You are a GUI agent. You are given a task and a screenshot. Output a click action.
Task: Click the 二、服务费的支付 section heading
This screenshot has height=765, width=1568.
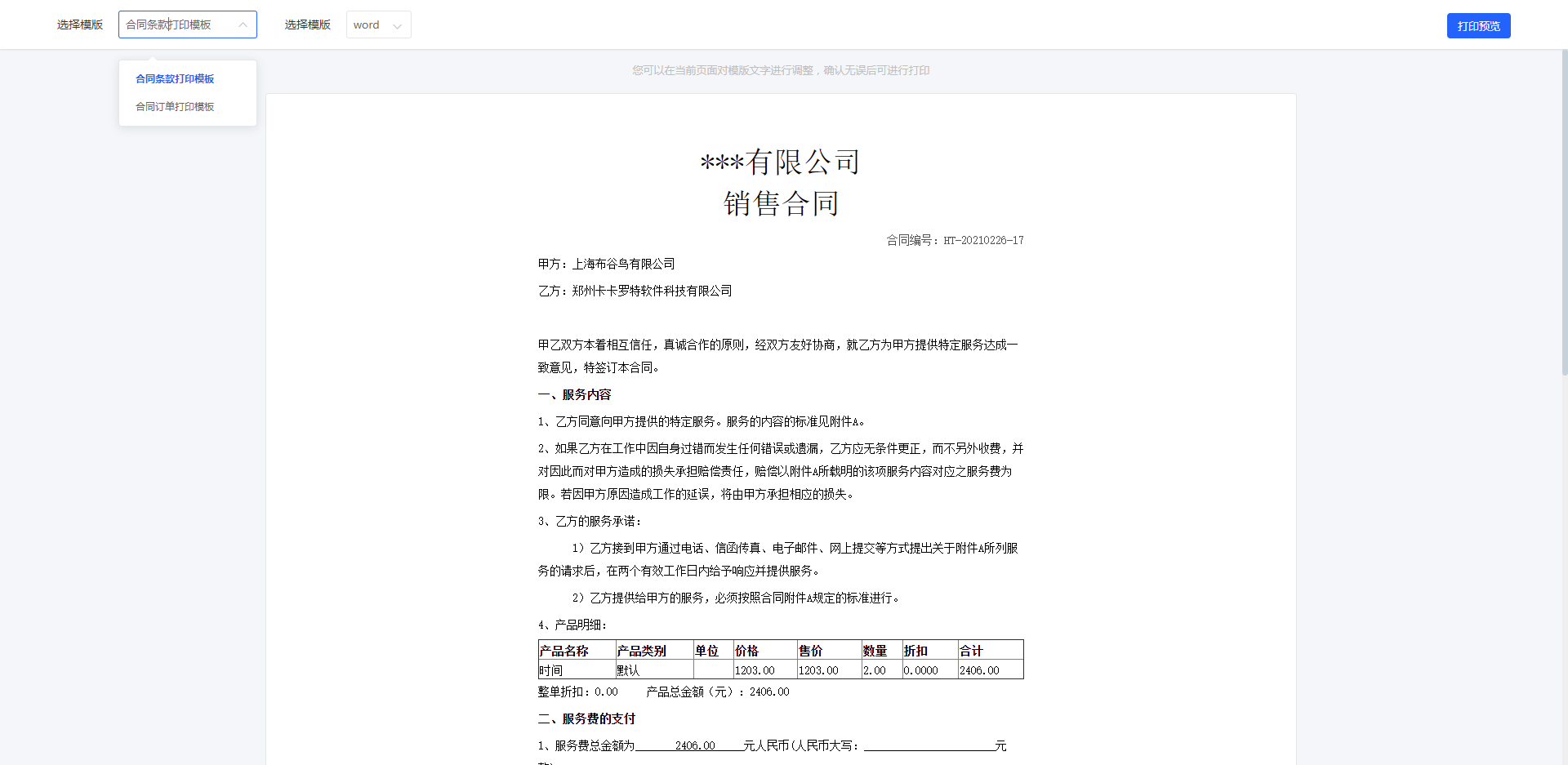586,718
